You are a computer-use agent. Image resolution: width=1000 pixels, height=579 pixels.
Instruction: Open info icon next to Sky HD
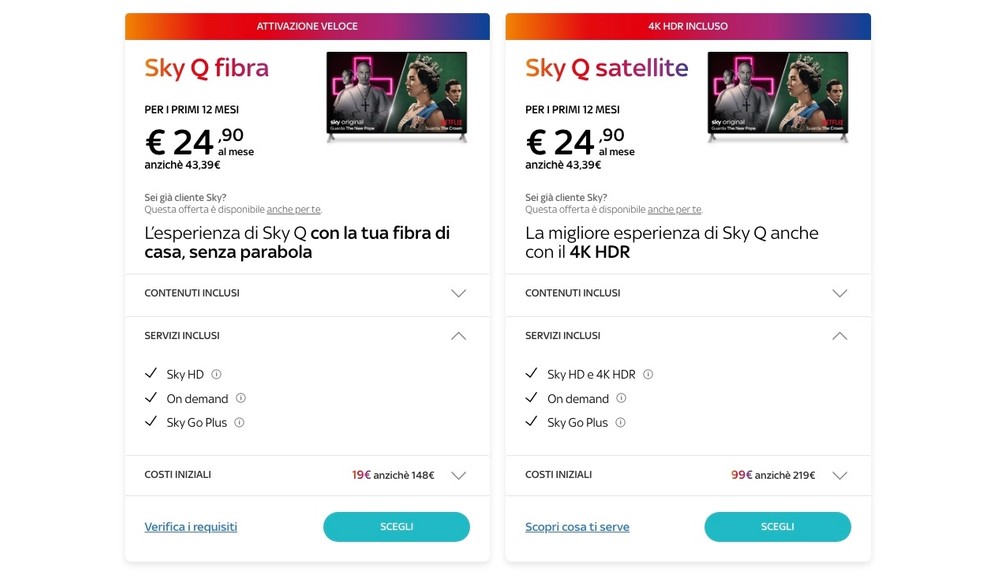216,374
